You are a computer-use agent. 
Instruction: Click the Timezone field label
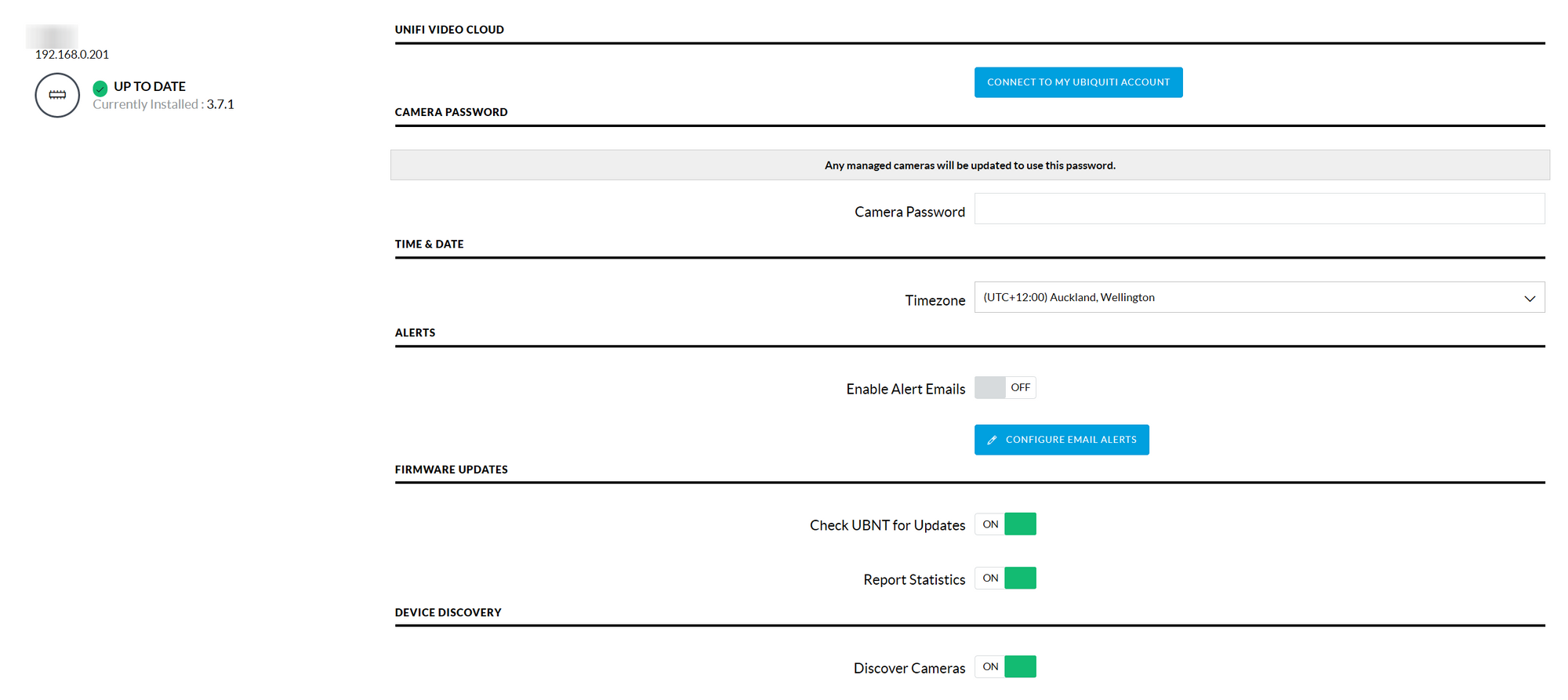tap(935, 300)
